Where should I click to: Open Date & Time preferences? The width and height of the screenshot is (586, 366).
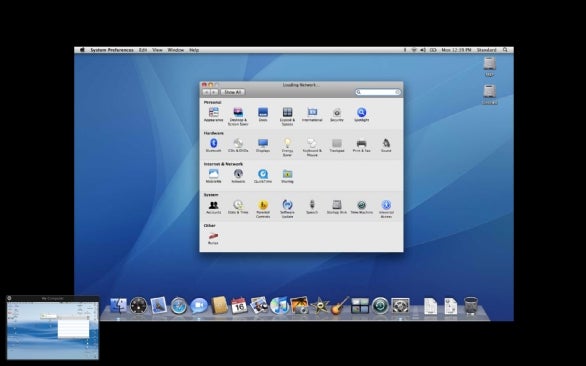click(x=238, y=207)
